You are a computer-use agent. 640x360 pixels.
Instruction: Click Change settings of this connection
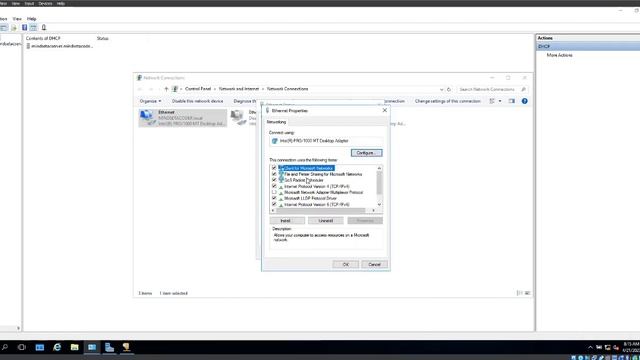(447, 101)
